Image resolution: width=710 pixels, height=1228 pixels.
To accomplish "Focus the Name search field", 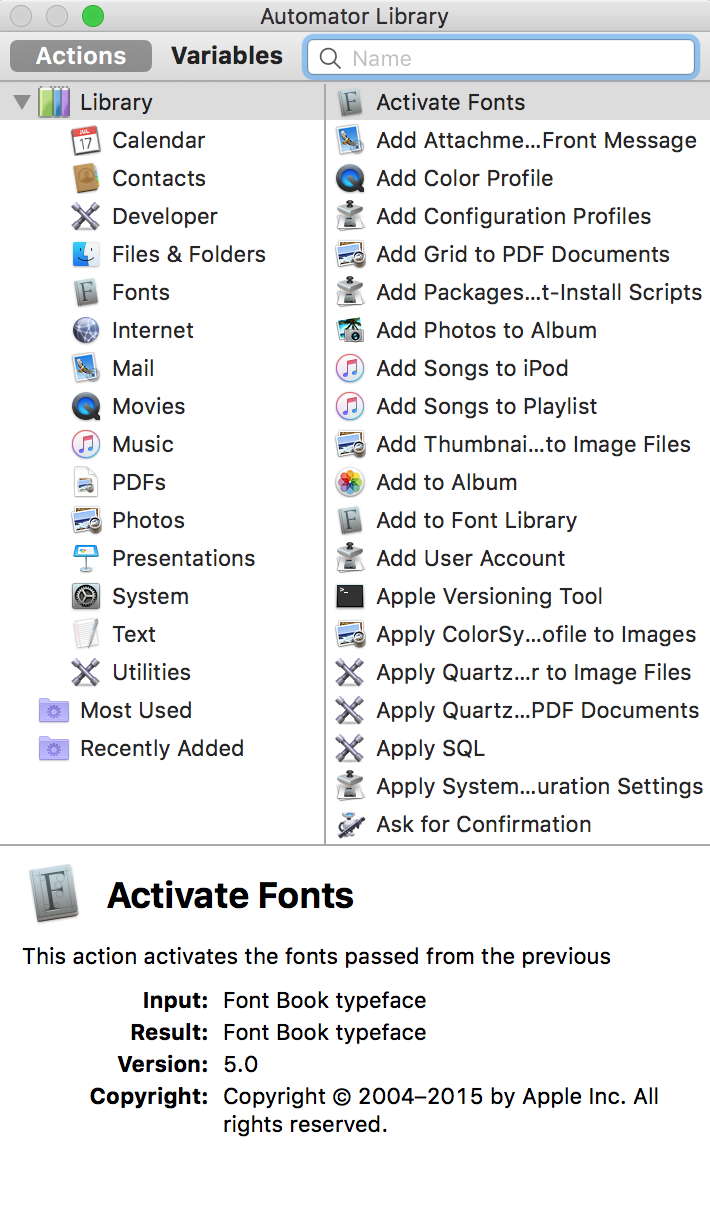I will [501, 58].
